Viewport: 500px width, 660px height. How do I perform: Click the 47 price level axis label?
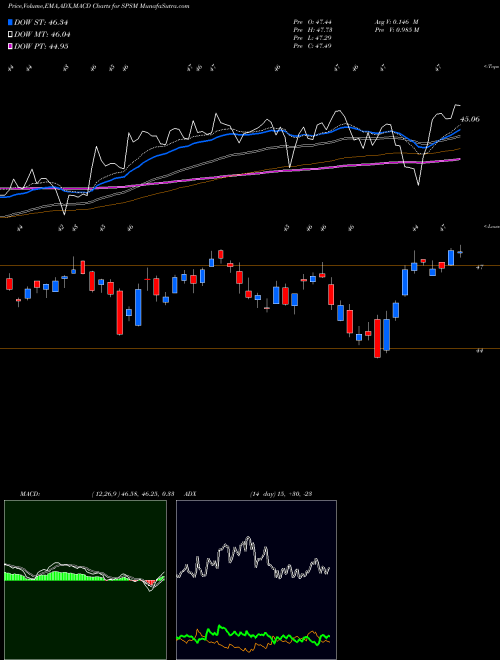(479, 267)
